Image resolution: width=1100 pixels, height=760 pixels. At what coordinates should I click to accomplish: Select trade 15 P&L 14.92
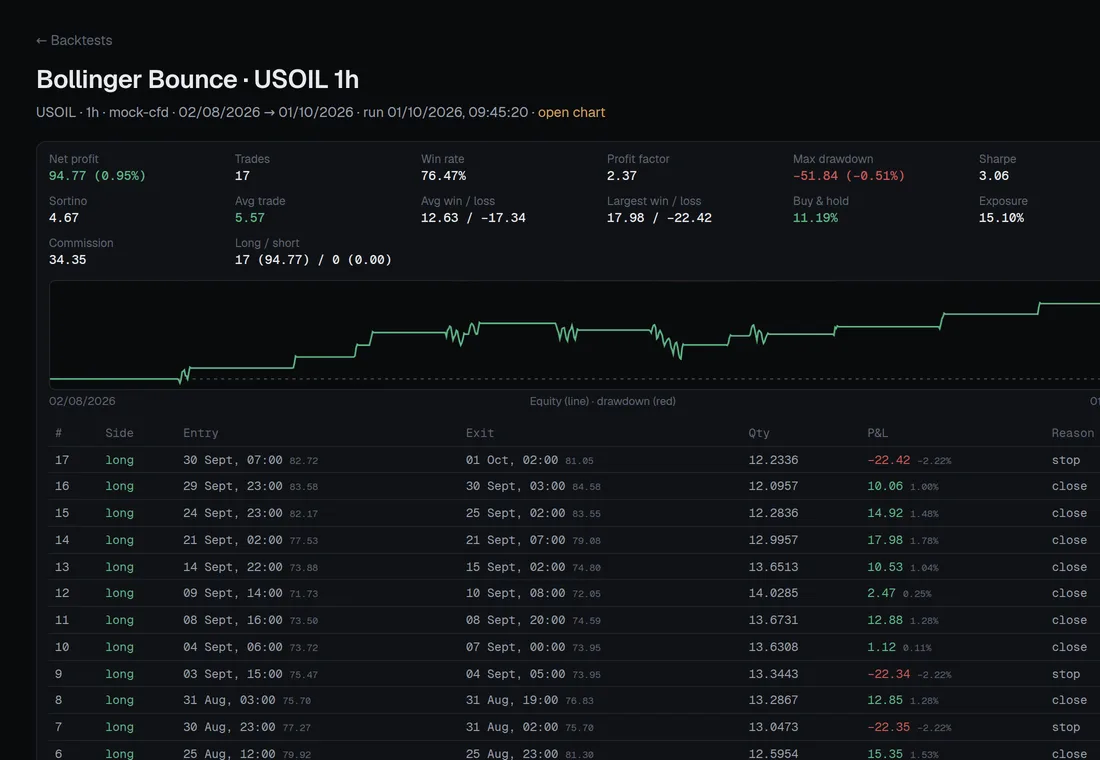click(885, 513)
